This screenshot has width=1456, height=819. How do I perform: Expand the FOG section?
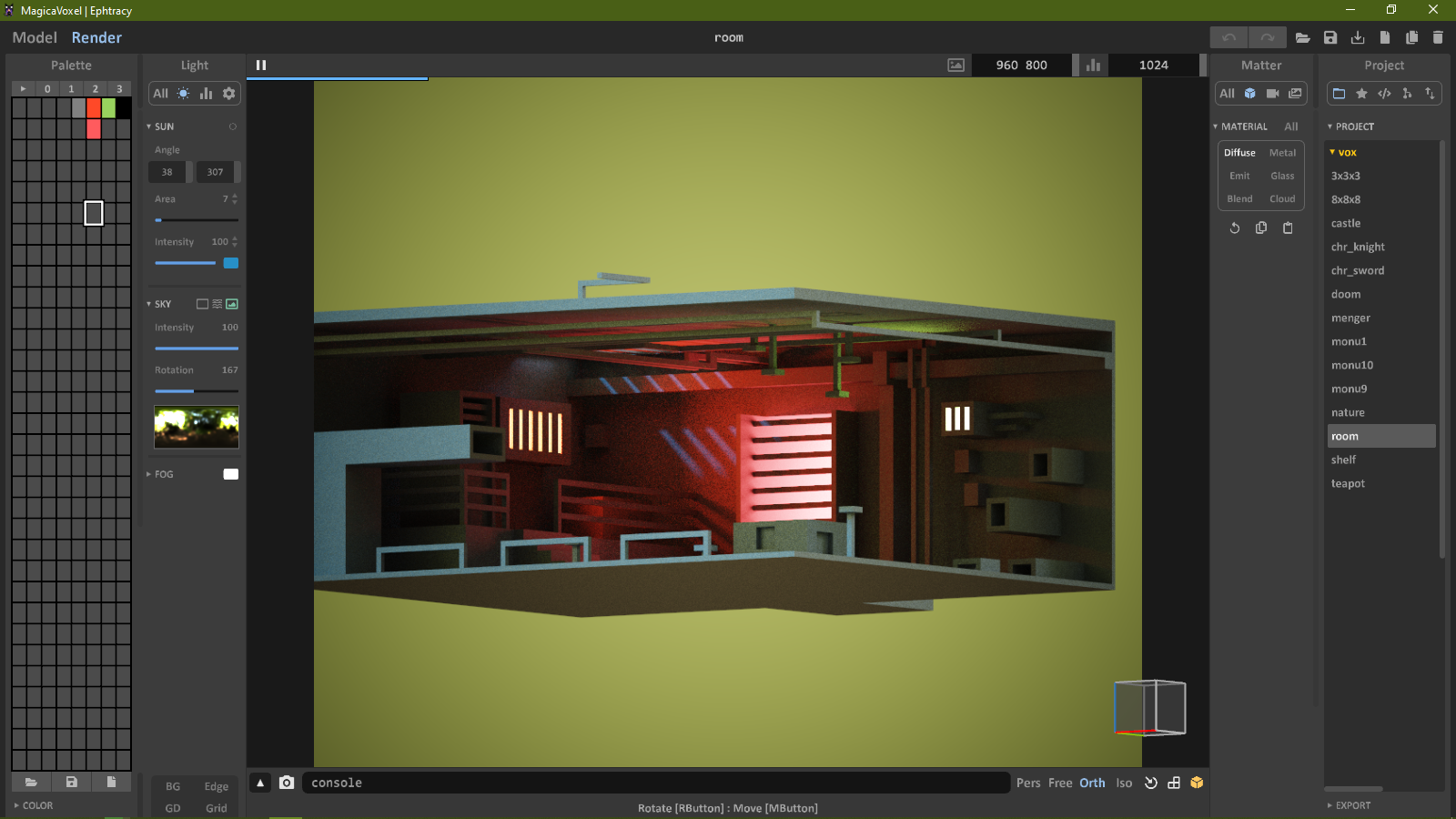[x=160, y=474]
